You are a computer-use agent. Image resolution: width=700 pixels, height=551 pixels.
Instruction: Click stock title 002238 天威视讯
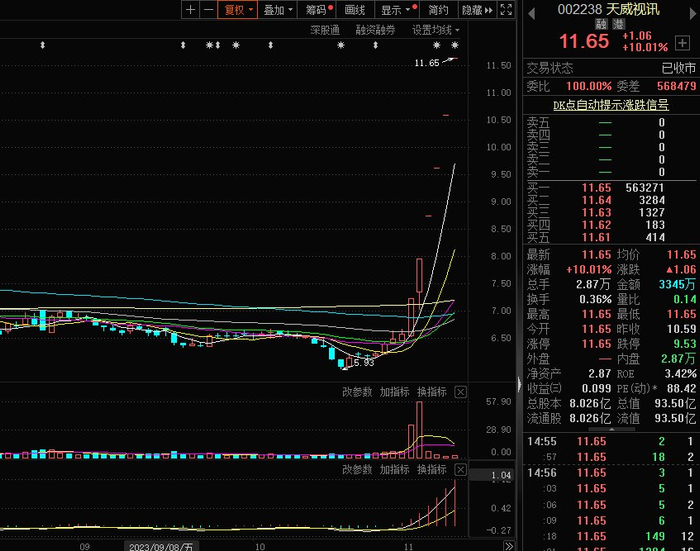click(x=608, y=9)
